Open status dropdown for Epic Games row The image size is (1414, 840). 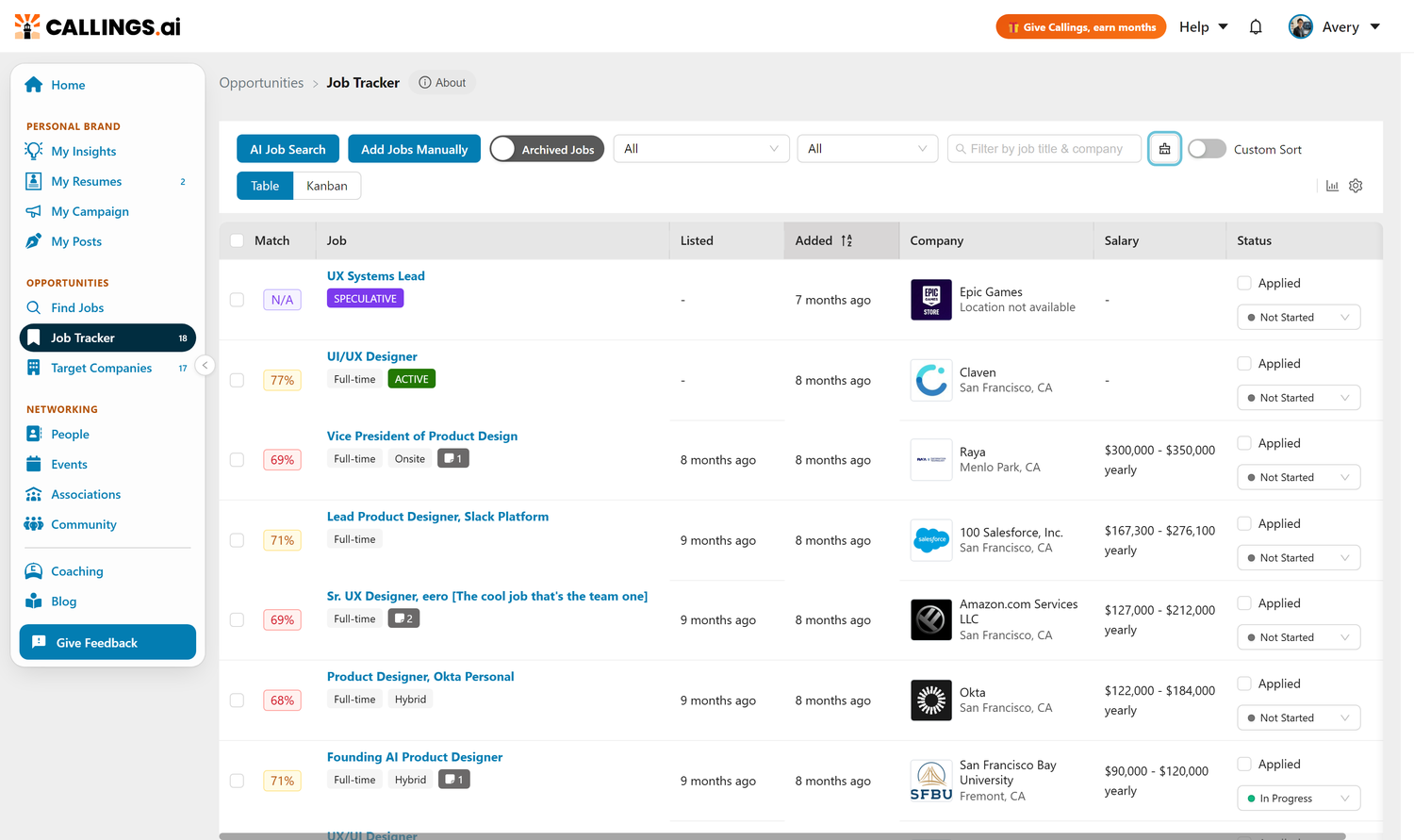click(1298, 318)
